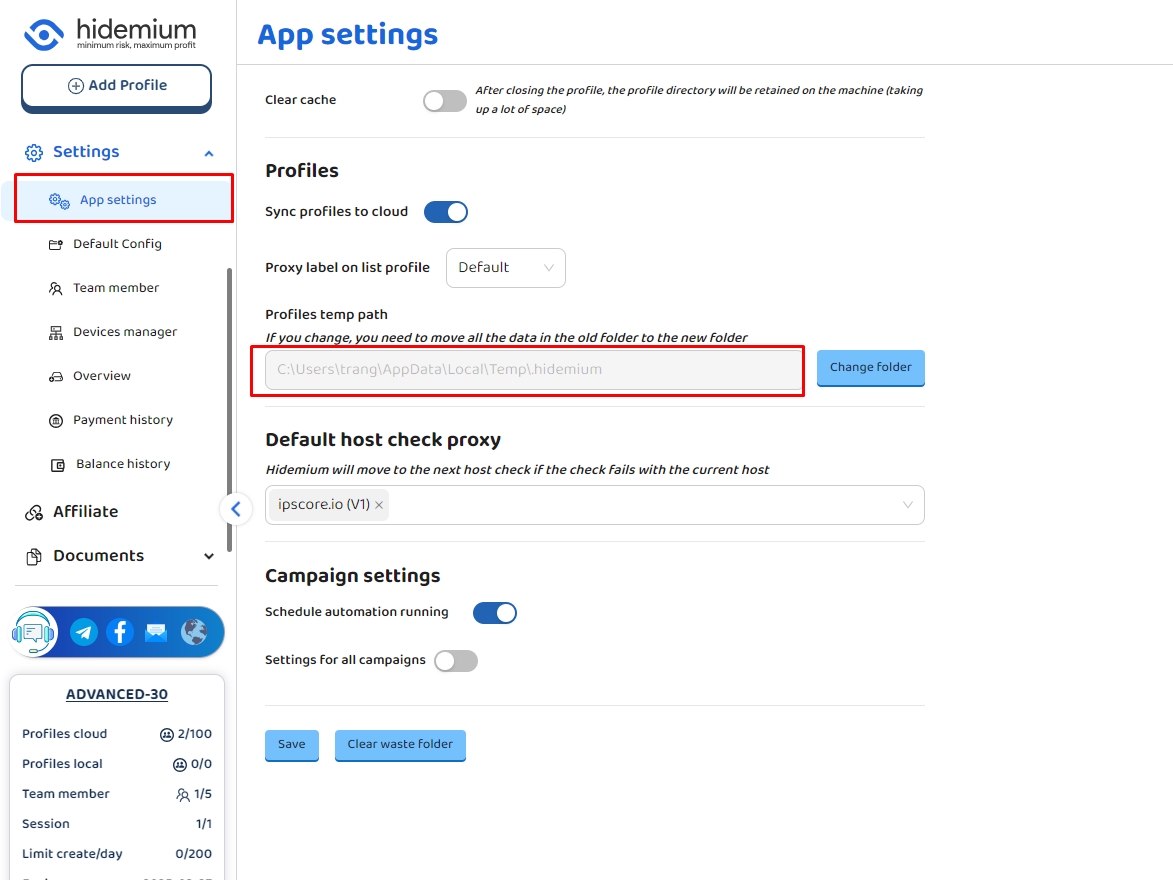Image resolution: width=1173 pixels, height=880 pixels.
Task: Open the globe website icon
Action: pos(194,632)
